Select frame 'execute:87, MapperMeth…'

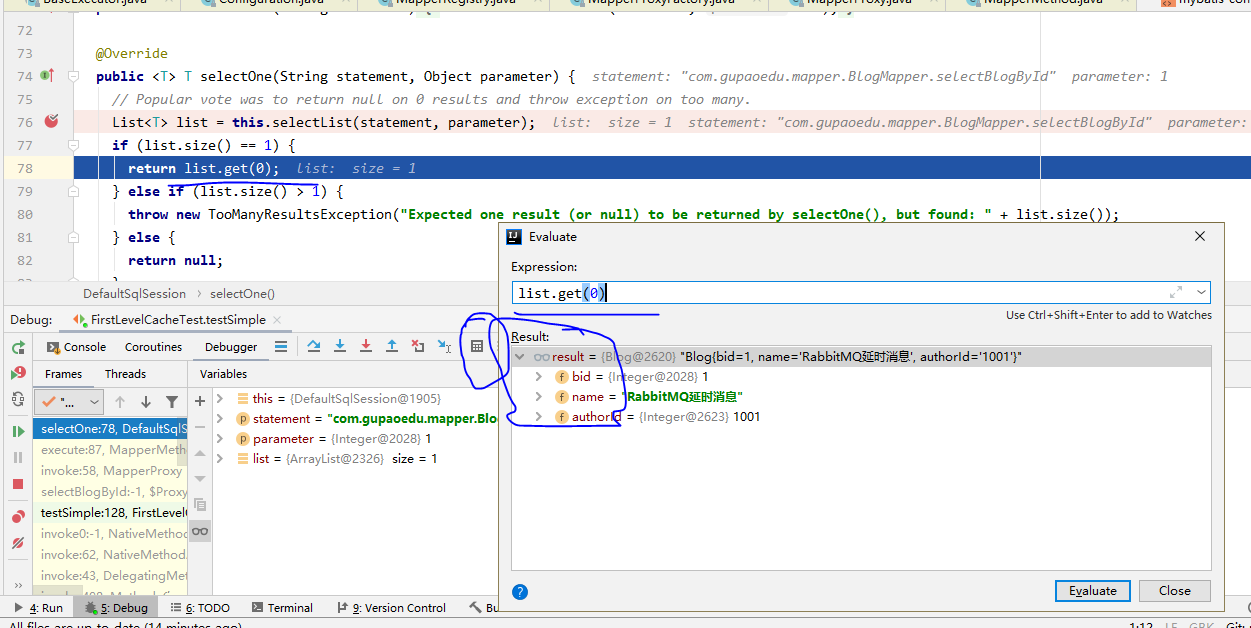click(x=110, y=450)
